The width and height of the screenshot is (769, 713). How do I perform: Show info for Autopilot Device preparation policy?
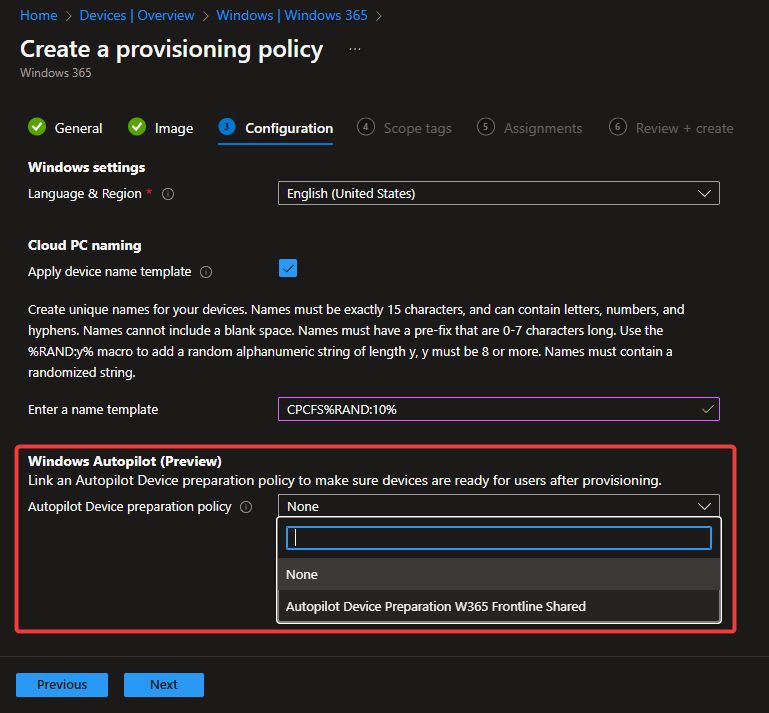(246, 507)
